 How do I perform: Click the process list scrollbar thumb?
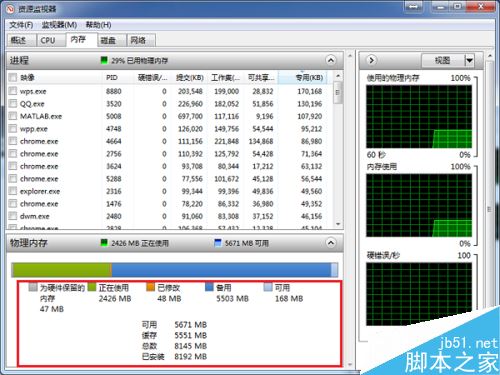(x=338, y=92)
